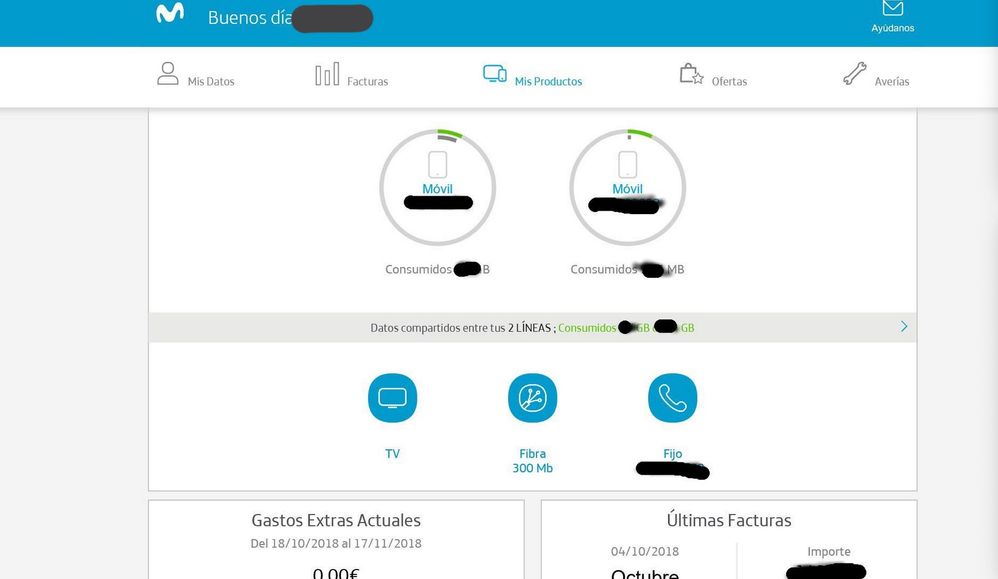This screenshot has width=998, height=579.
Task: Click the Facturas bar chart icon
Action: click(x=327, y=75)
